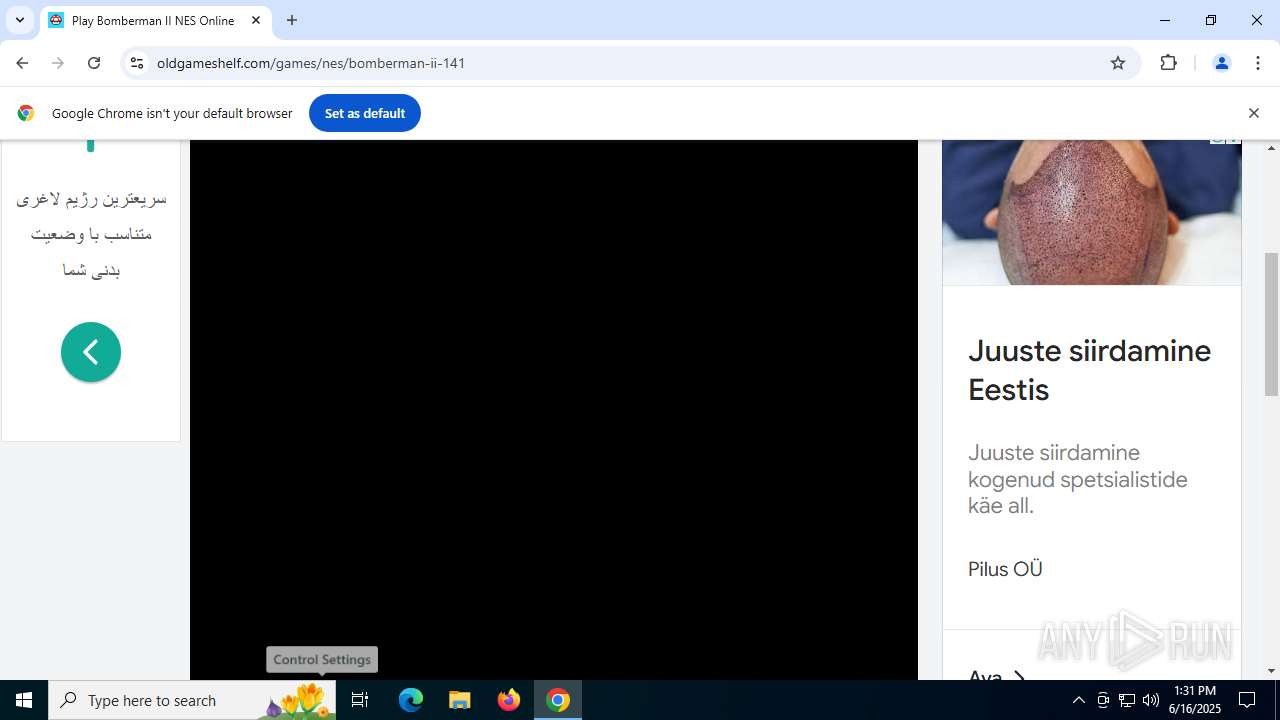
Task: Reload the current page
Action: click(x=94, y=63)
